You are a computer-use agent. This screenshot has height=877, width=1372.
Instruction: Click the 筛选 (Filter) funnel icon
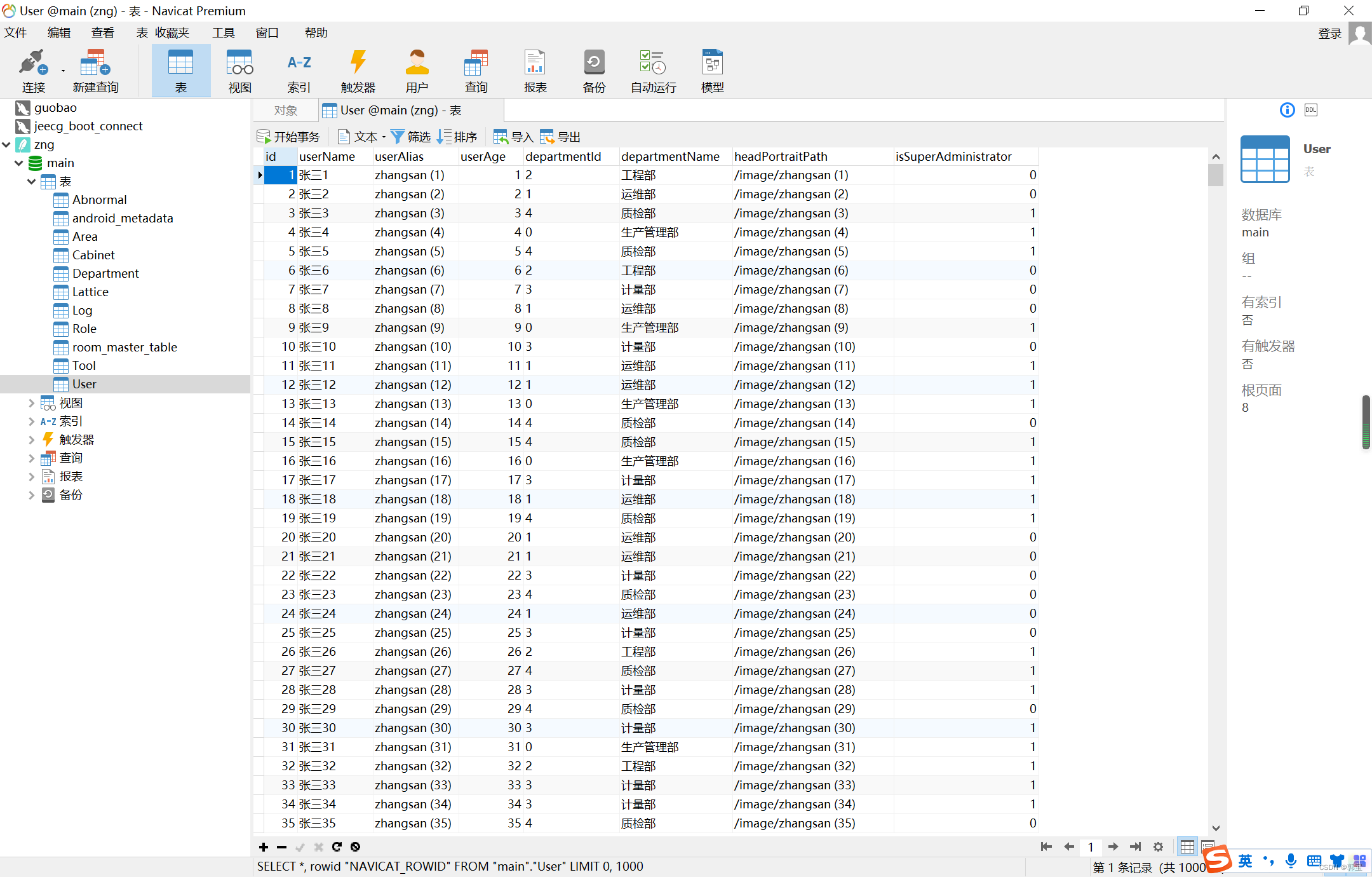398,137
